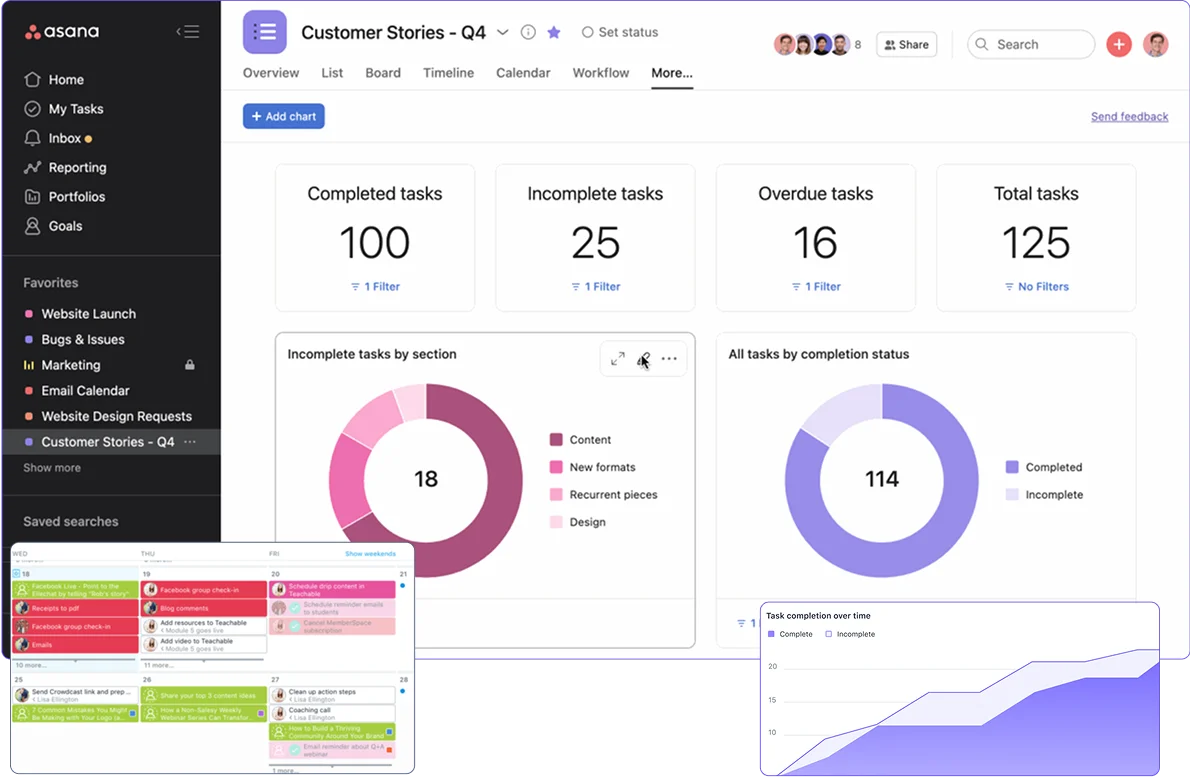The height and width of the screenshot is (777, 1190).
Task: Switch to the Calendar tab
Action: click(523, 73)
